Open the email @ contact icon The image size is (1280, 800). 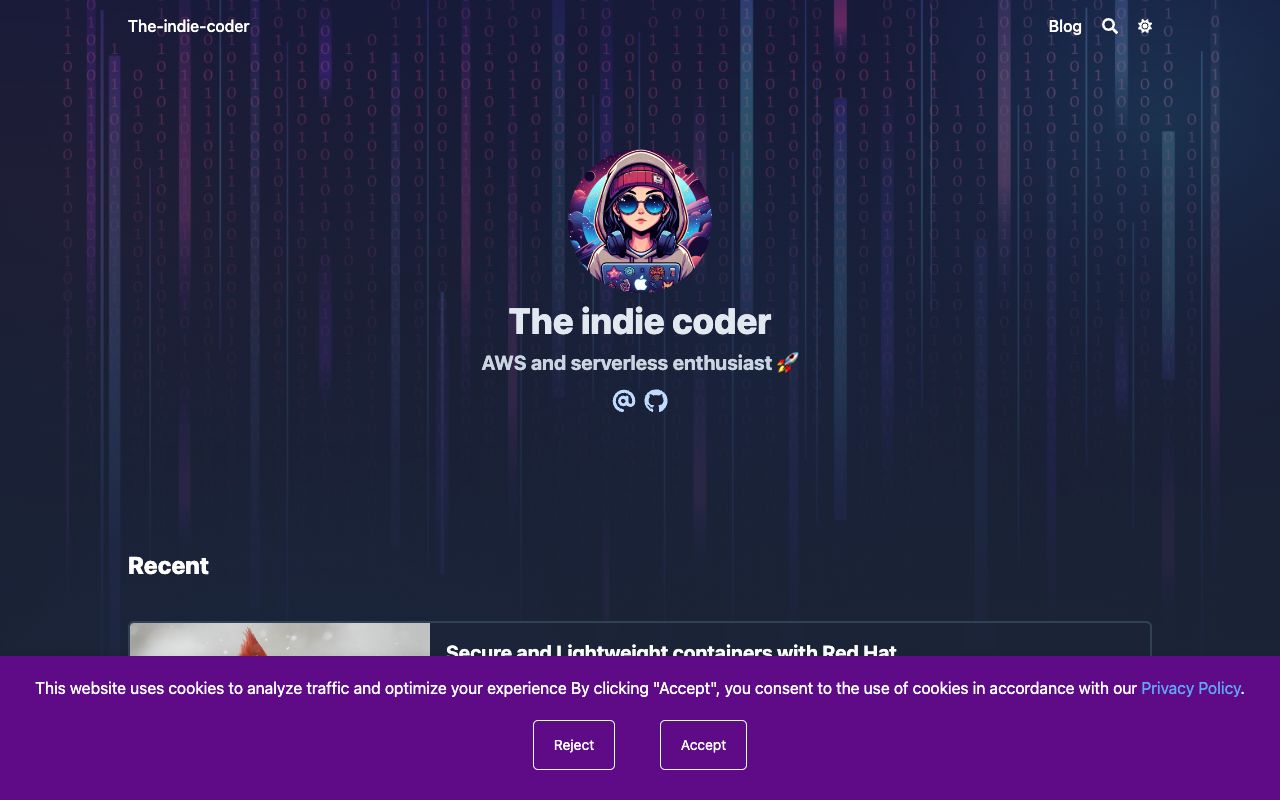pos(624,401)
